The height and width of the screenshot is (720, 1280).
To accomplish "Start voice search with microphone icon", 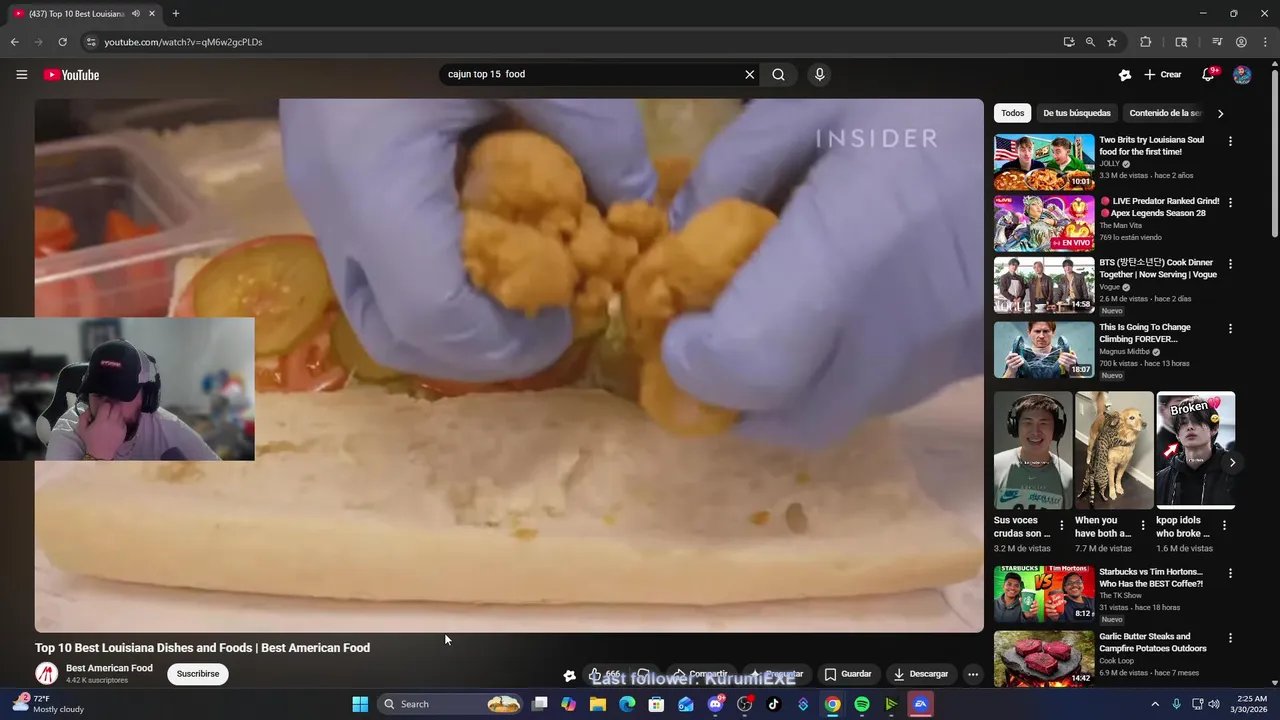I will [x=819, y=74].
